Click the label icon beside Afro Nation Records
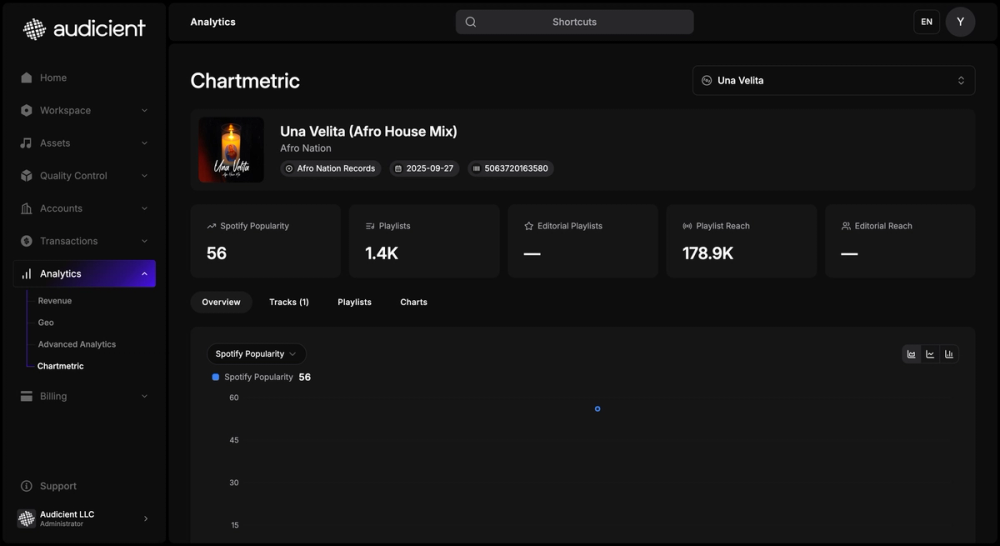Screen dimensions: 1000x546 point(289,168)
